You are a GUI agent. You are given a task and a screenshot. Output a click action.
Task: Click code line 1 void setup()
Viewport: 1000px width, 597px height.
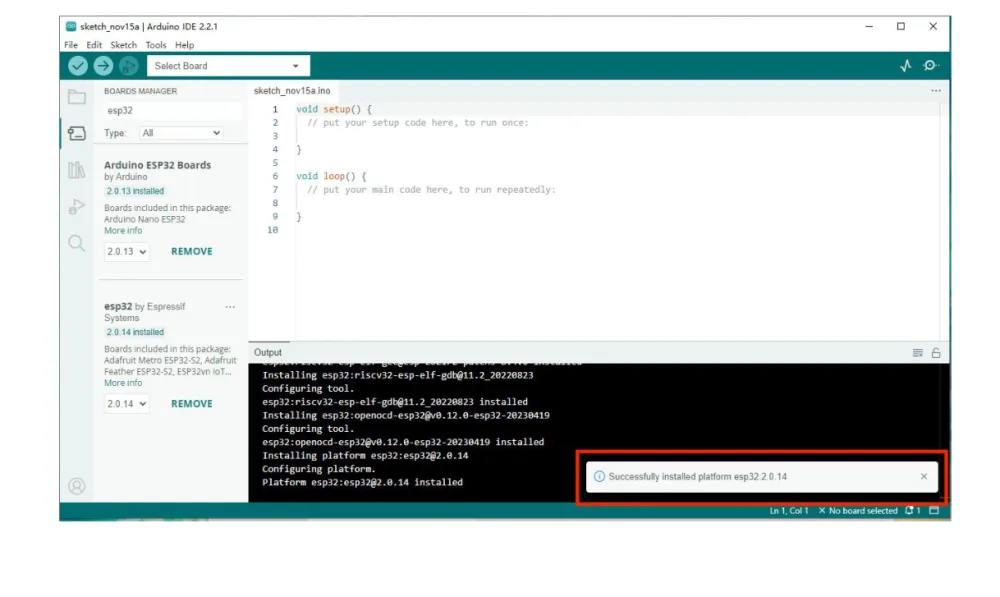[x=334, y=110]
